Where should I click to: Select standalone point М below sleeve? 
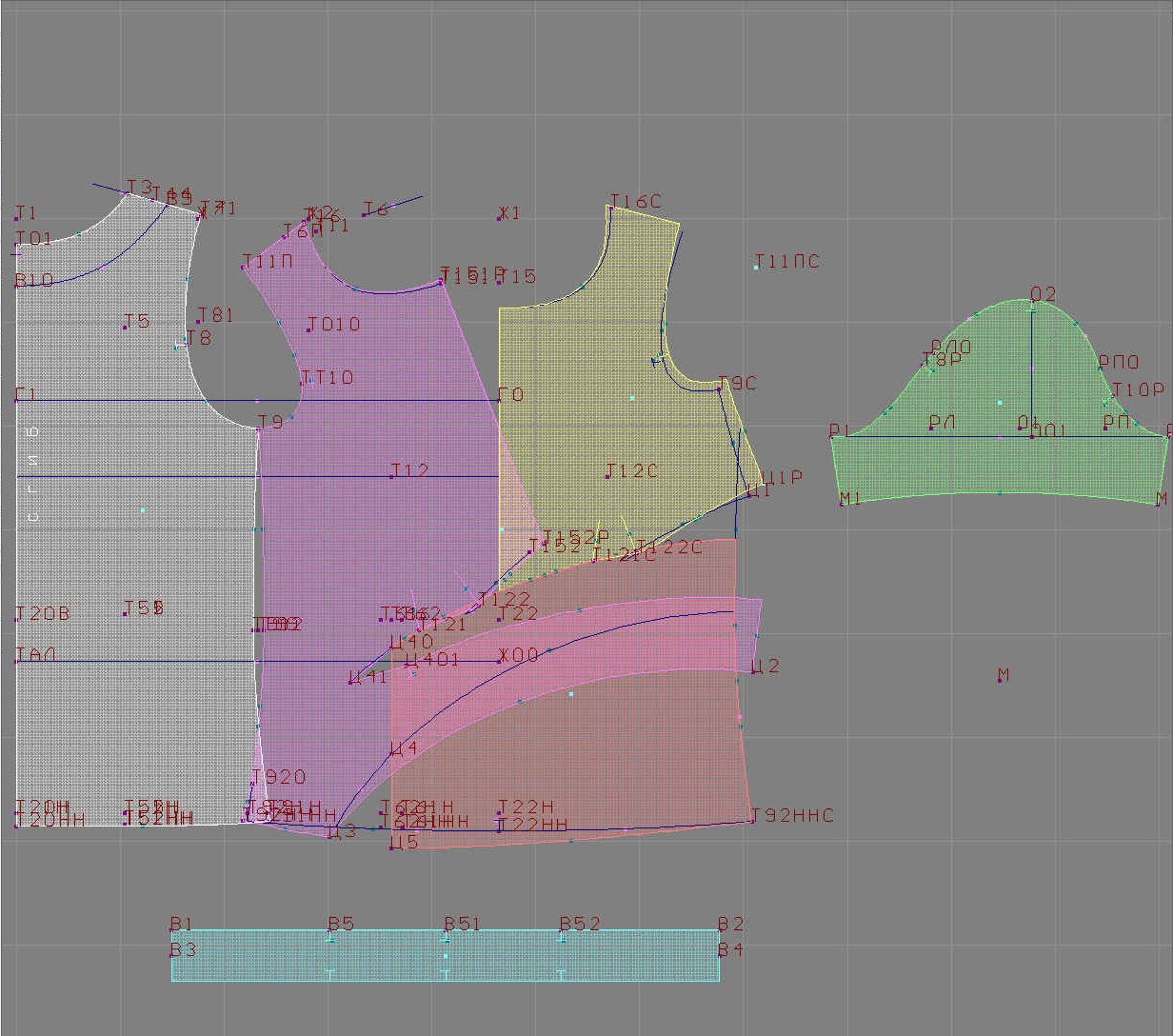(1001, 681)
